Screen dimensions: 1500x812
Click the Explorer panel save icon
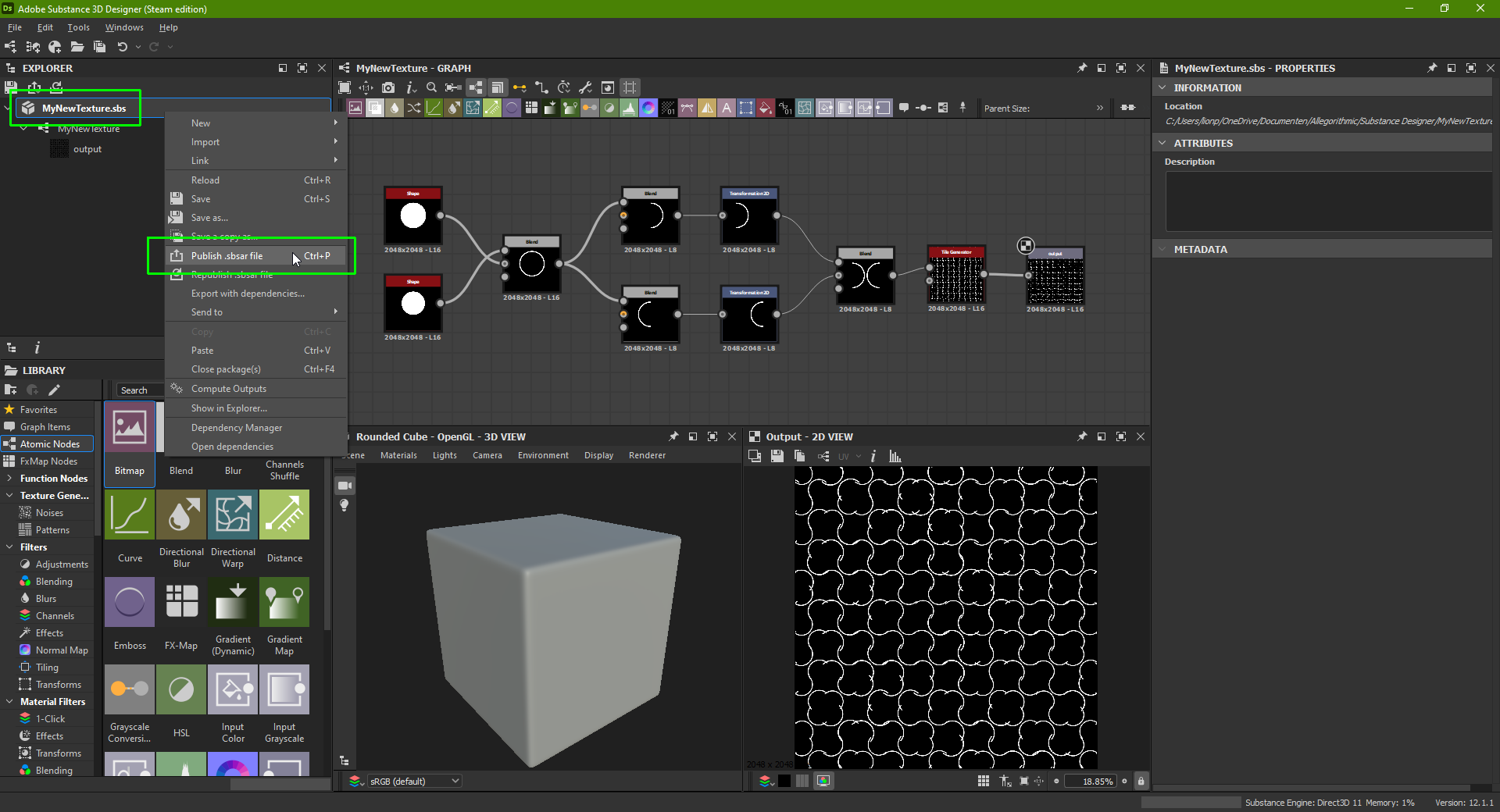pyautogui.click(x=11, y=87)
